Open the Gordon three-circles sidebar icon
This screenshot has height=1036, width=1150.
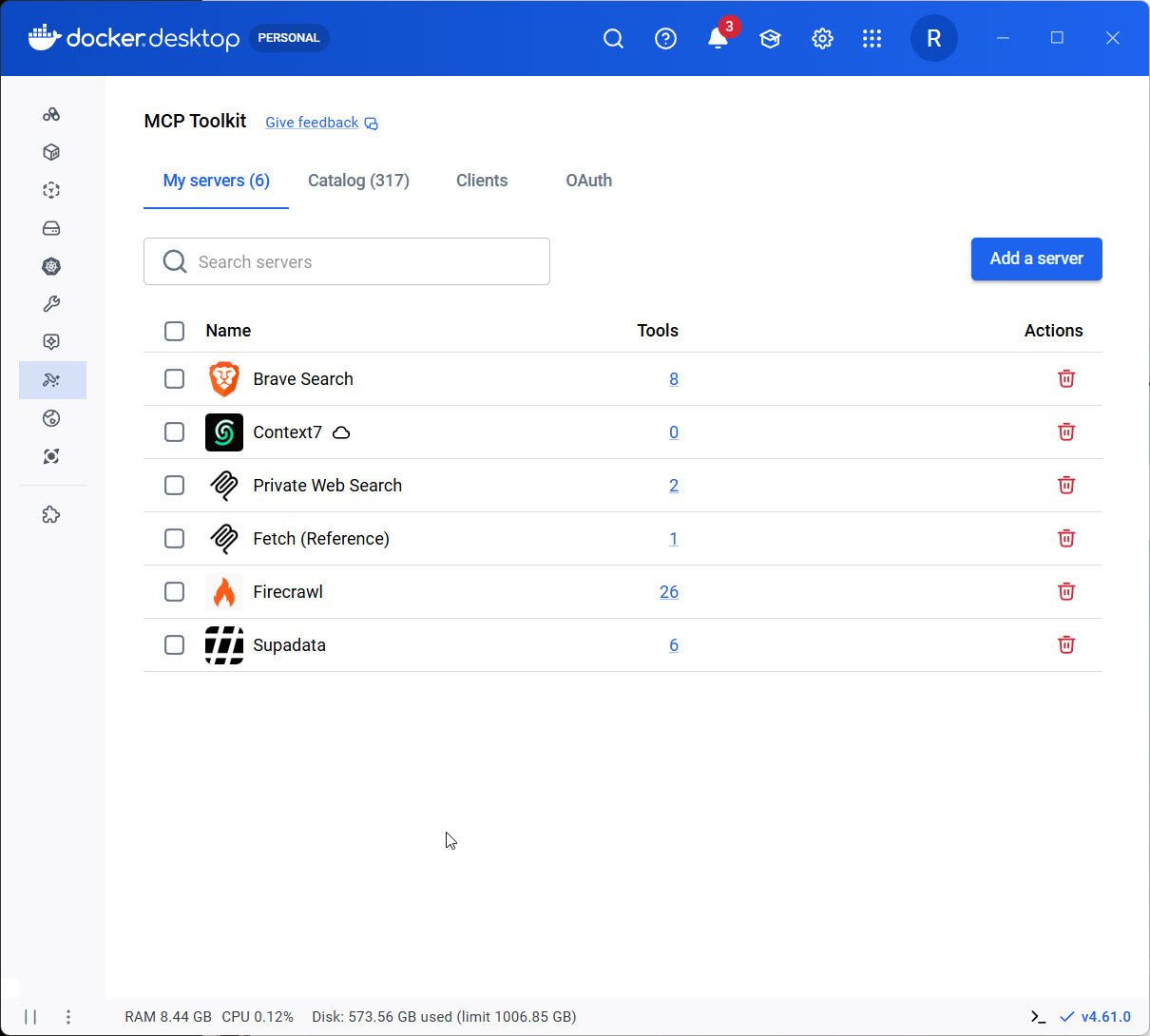pyautogui.click(x=51, y=114)
